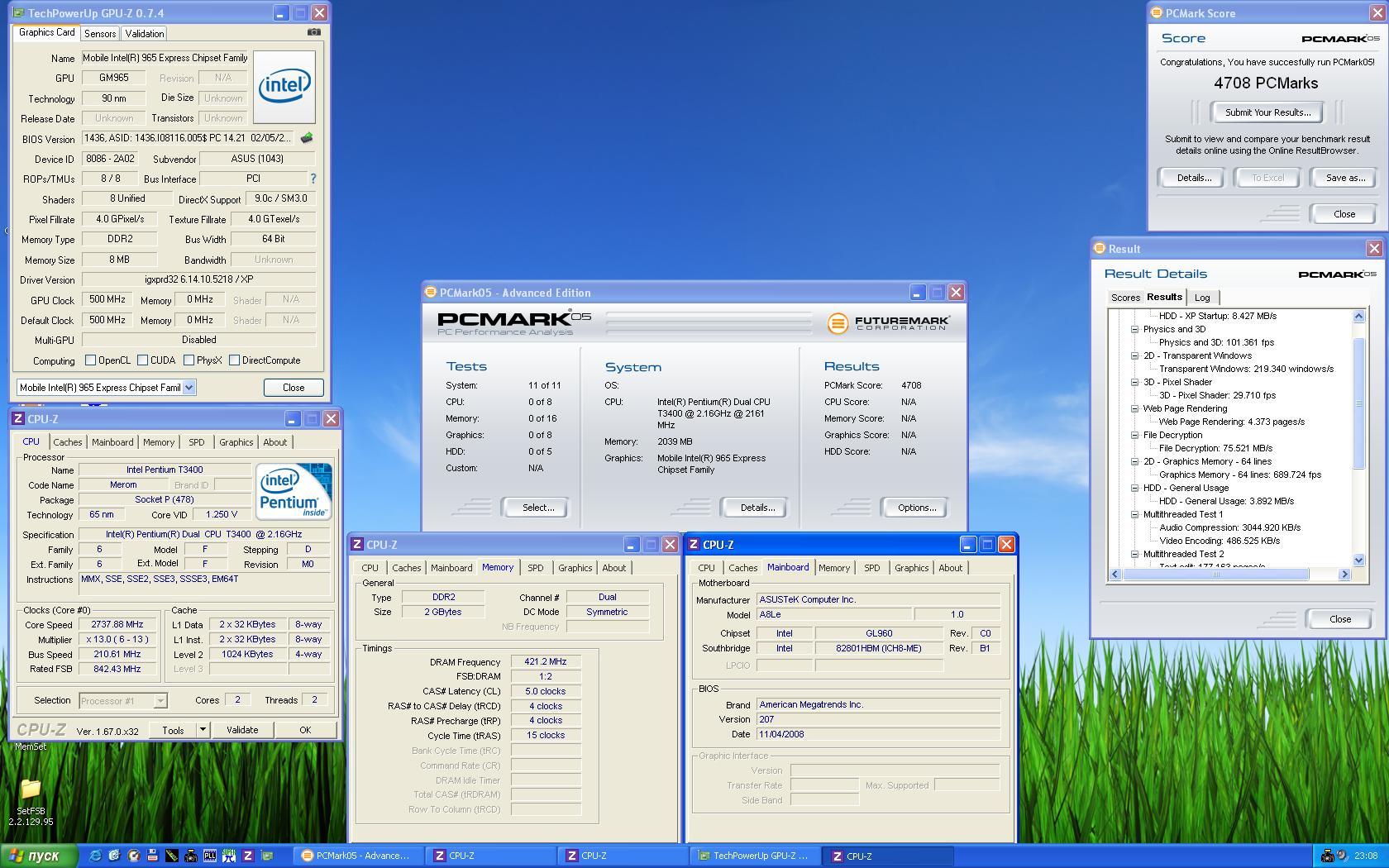Enable the OpenCL checkbox in GPU-Z
Image resolution: width=1389 pixels, height=868 pixels.
[x=91, y=360]
